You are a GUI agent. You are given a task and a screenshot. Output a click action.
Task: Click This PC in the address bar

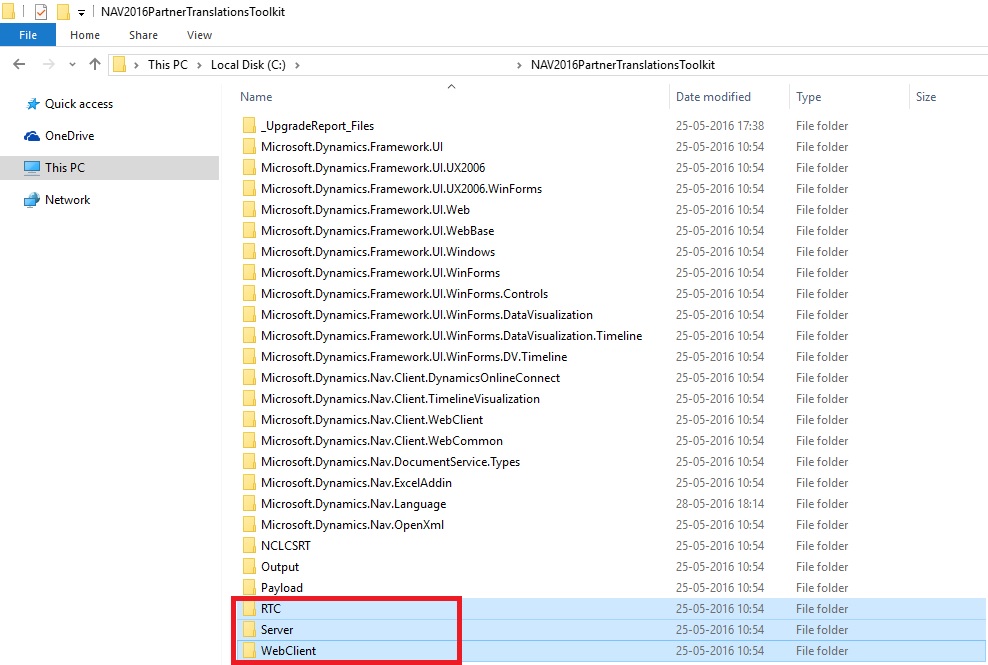point(167,65)
